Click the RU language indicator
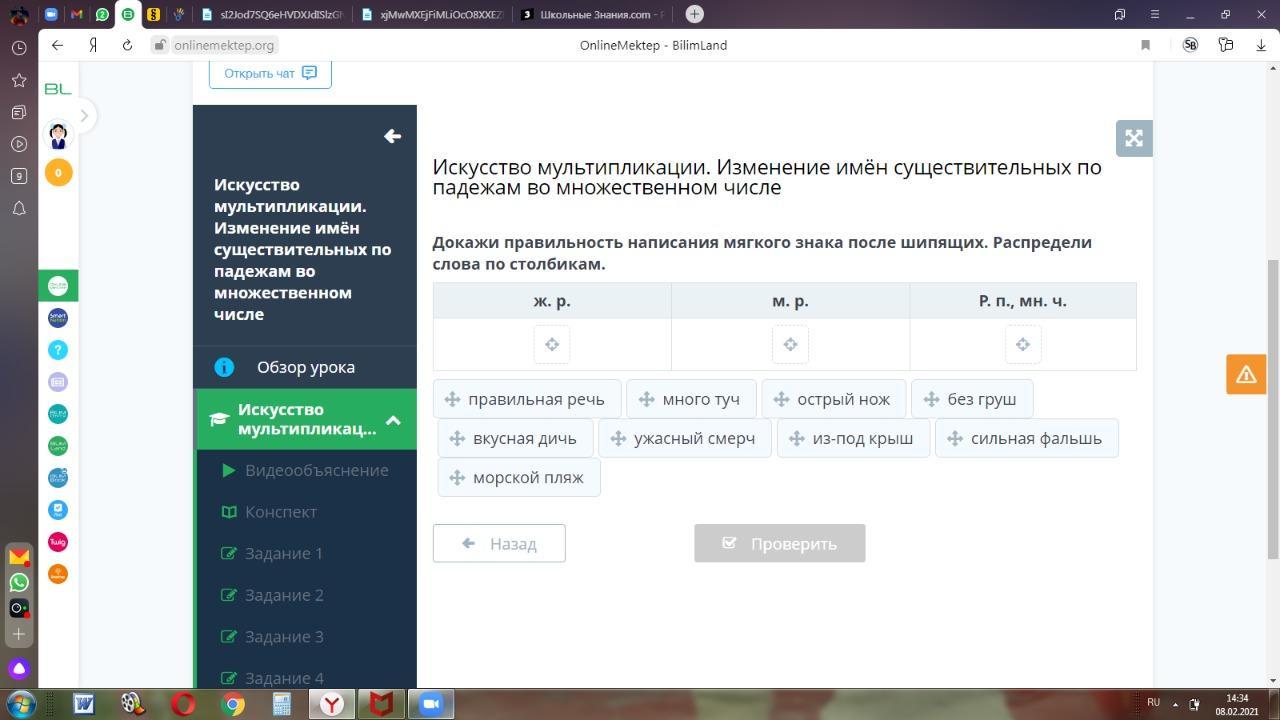 (x=1153, y=702)
